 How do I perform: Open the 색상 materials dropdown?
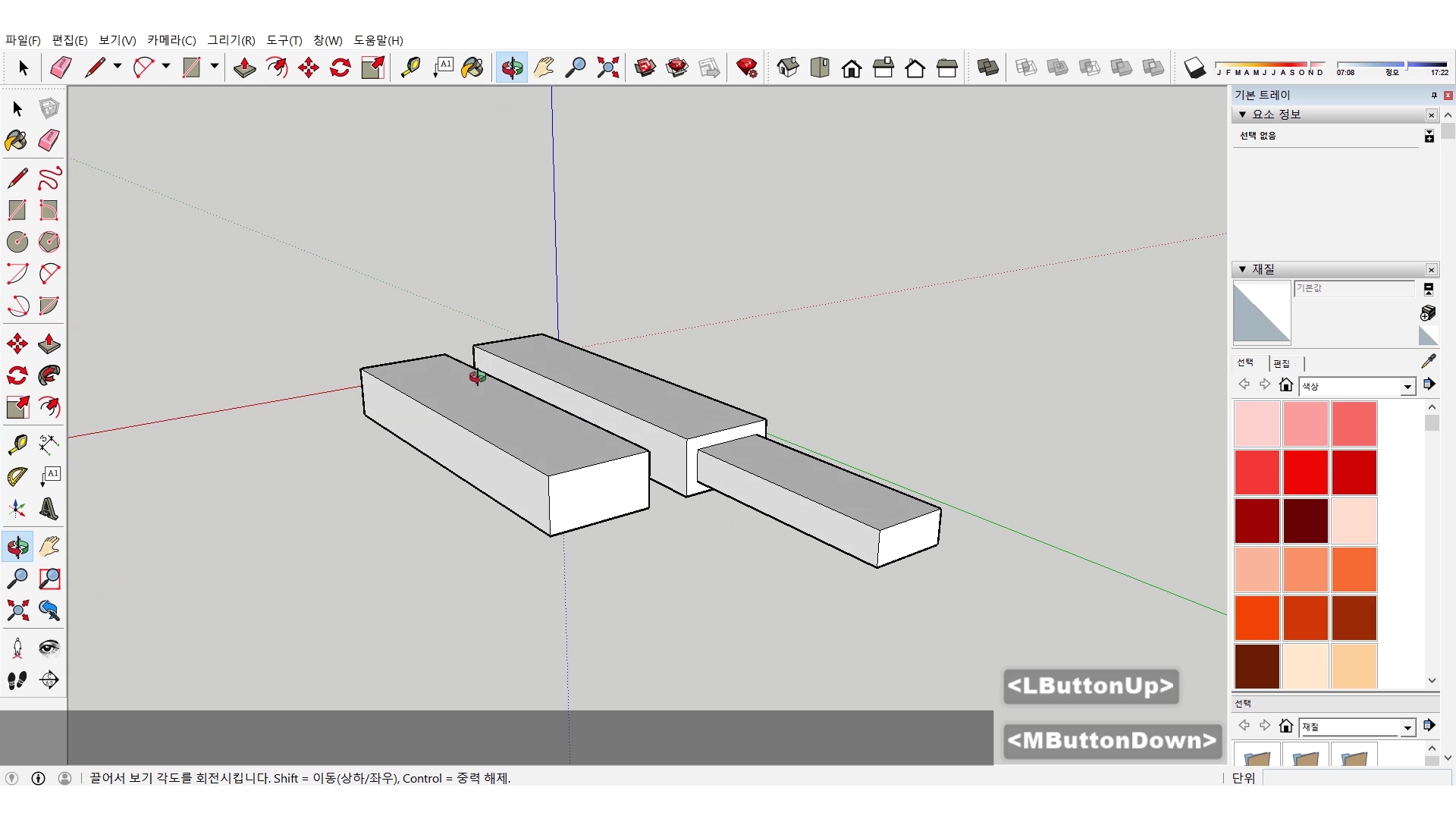[x=1407, y=387]
